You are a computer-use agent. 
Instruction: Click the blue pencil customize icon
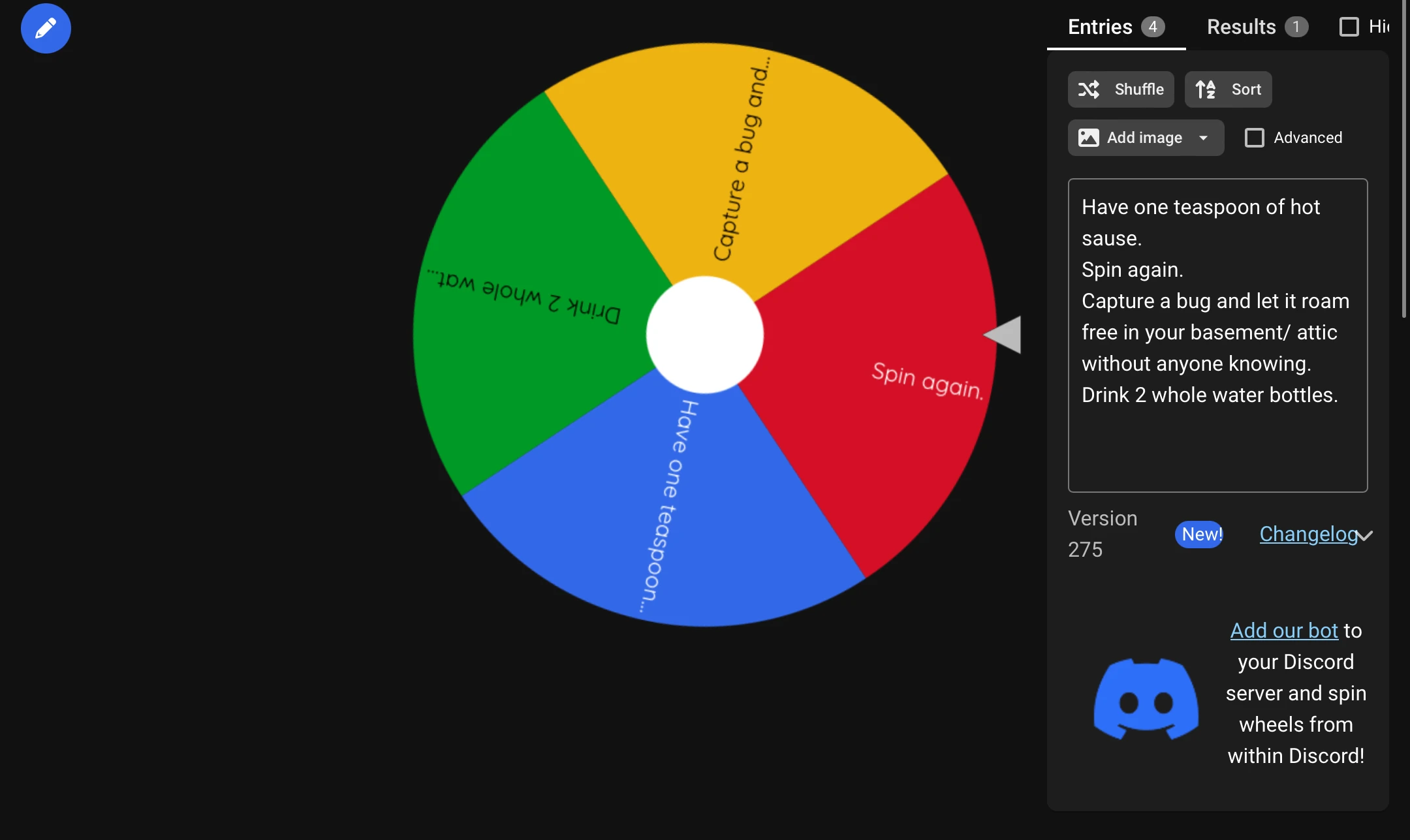[x=45, y=28]
